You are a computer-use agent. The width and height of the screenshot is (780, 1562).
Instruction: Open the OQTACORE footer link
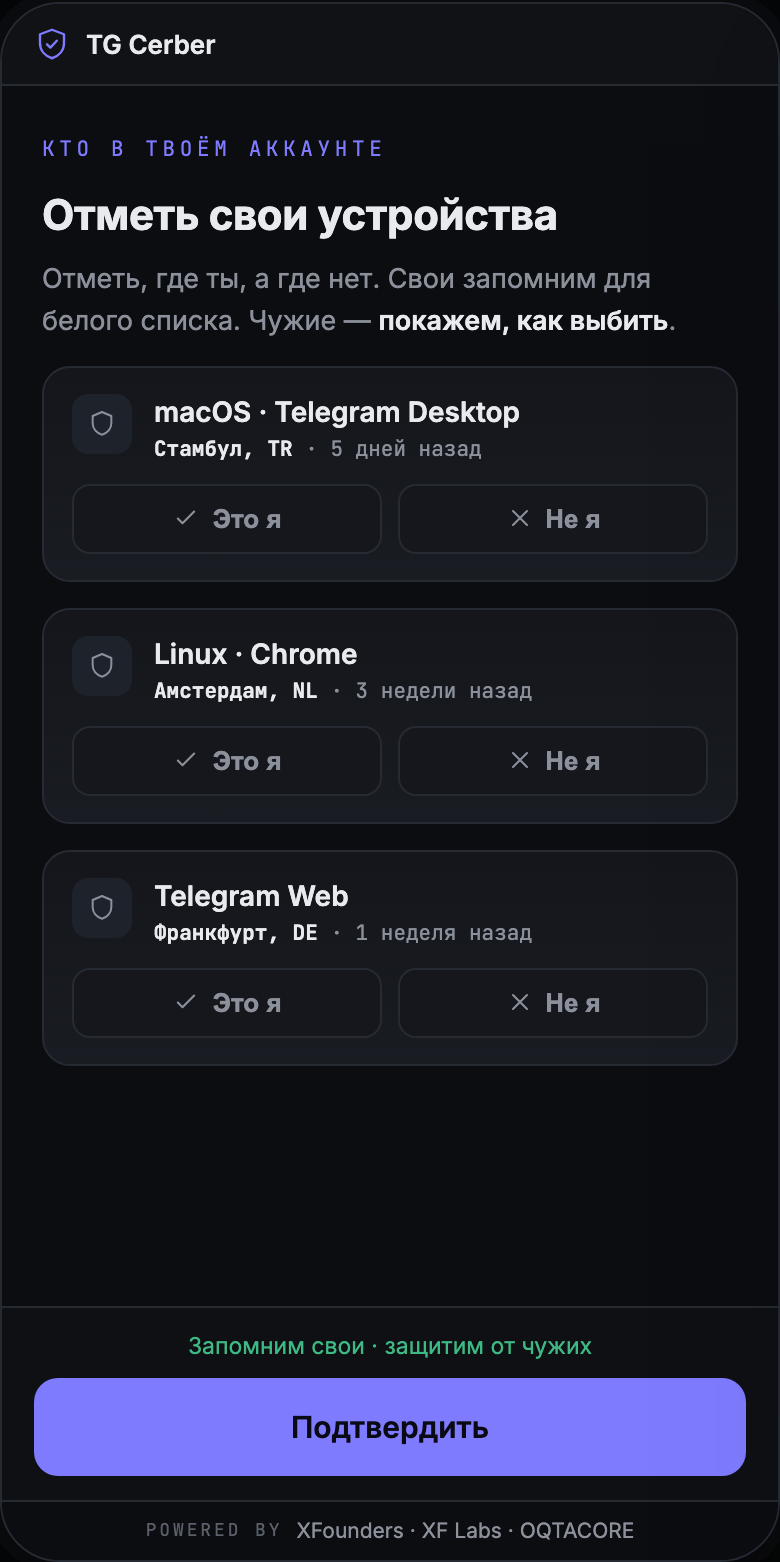coord(577,1531)
